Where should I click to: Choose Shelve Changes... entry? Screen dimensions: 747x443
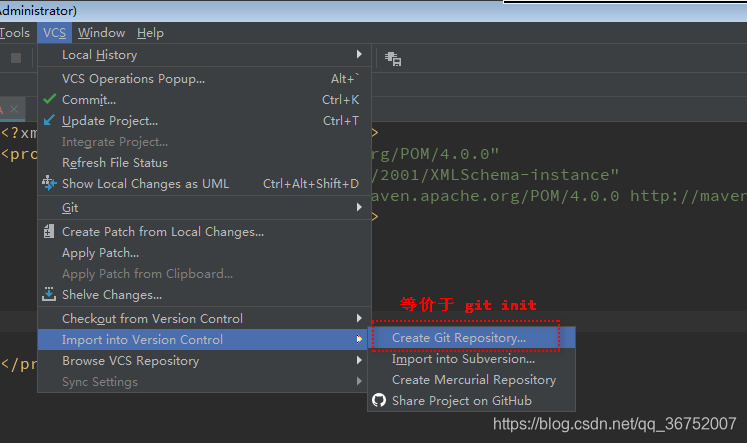[204, 295]
